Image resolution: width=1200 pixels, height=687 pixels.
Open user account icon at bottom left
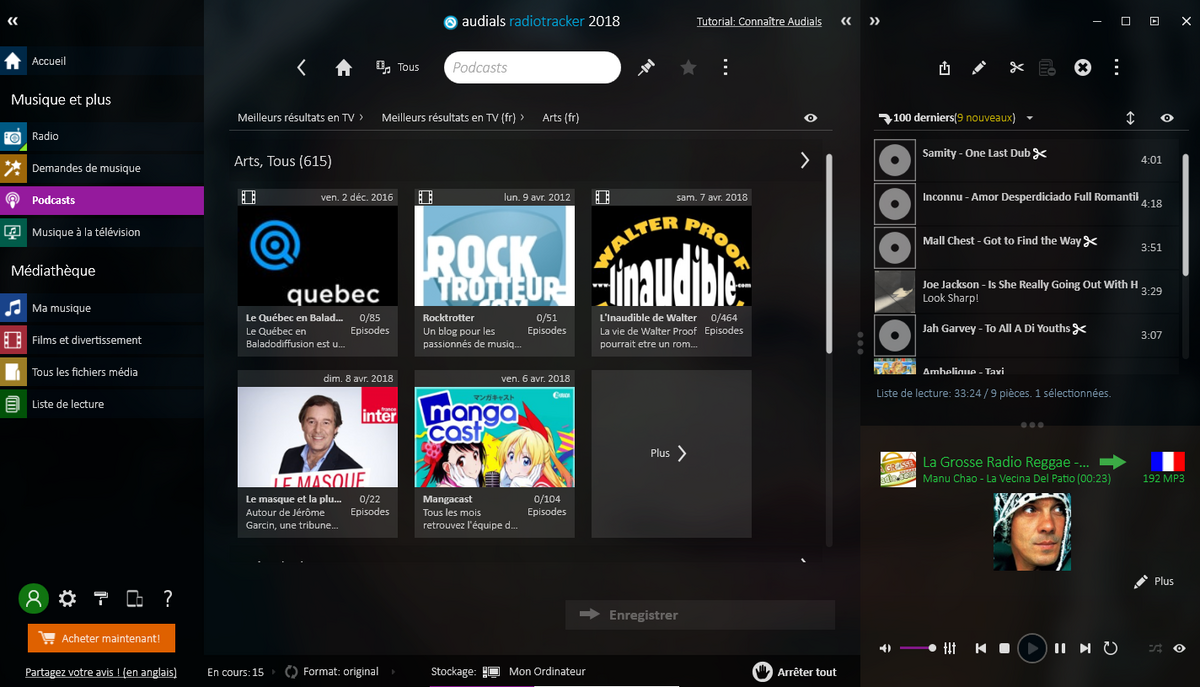pos(33,599)
